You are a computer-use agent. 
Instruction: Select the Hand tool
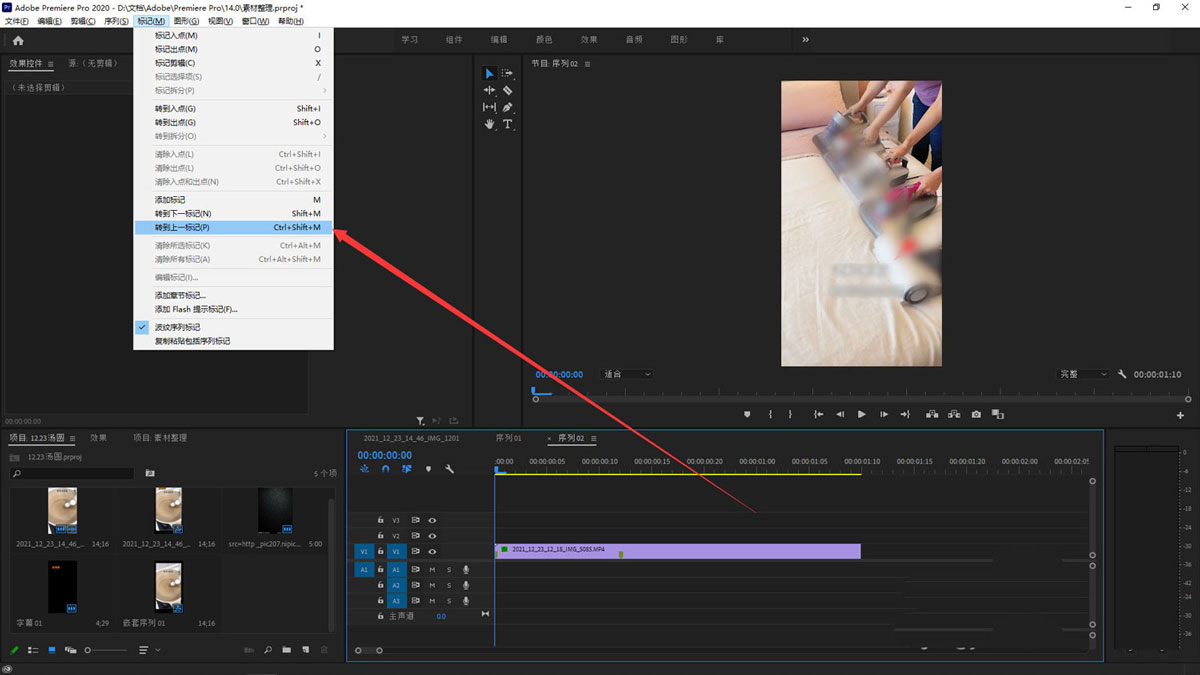pyautogui.click(x=489, y=124)
